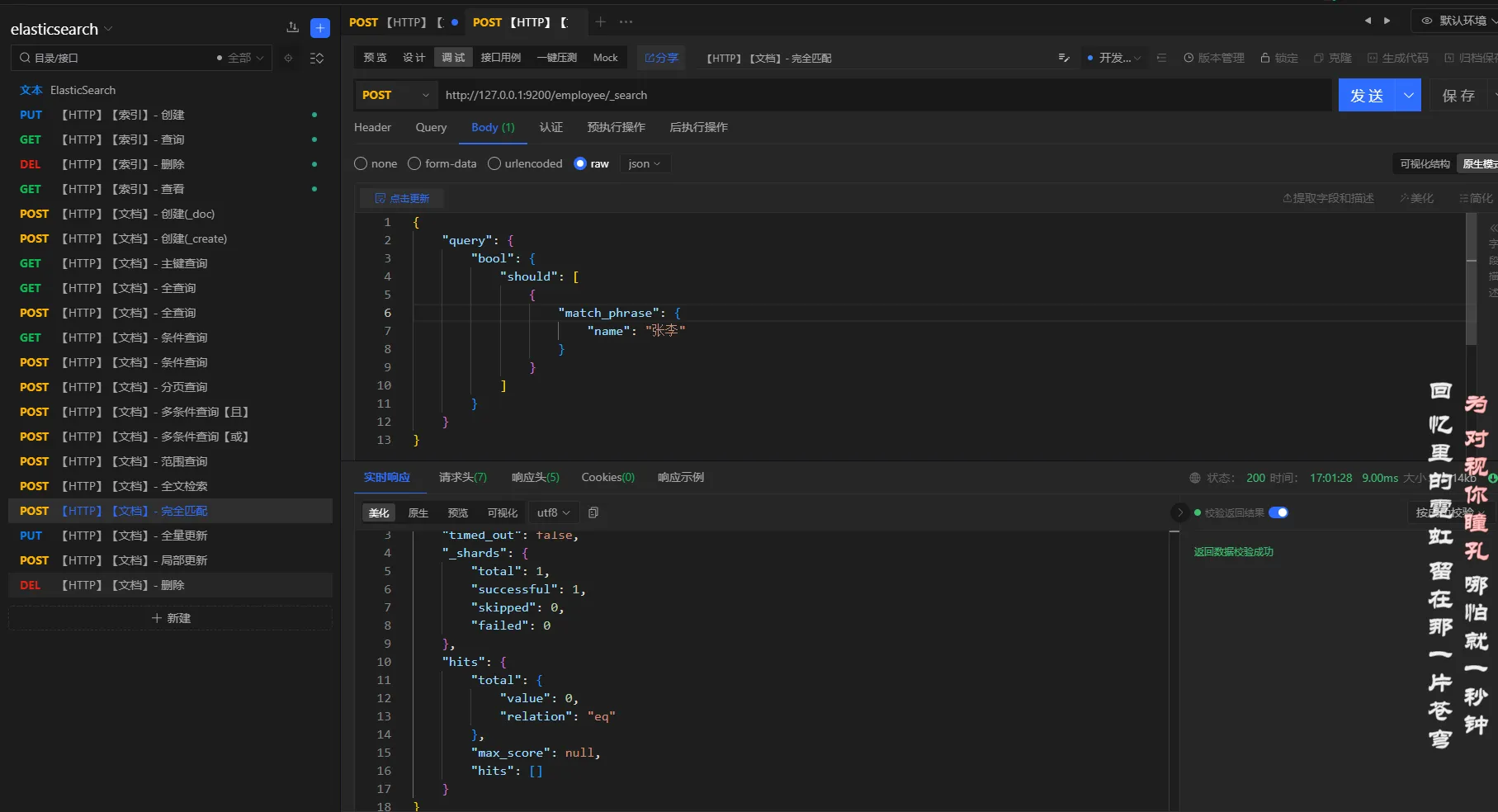Open the POST method dropdown
This screenshot has height=812, width=1498.
pyautogui.click(x=395, y=96)
